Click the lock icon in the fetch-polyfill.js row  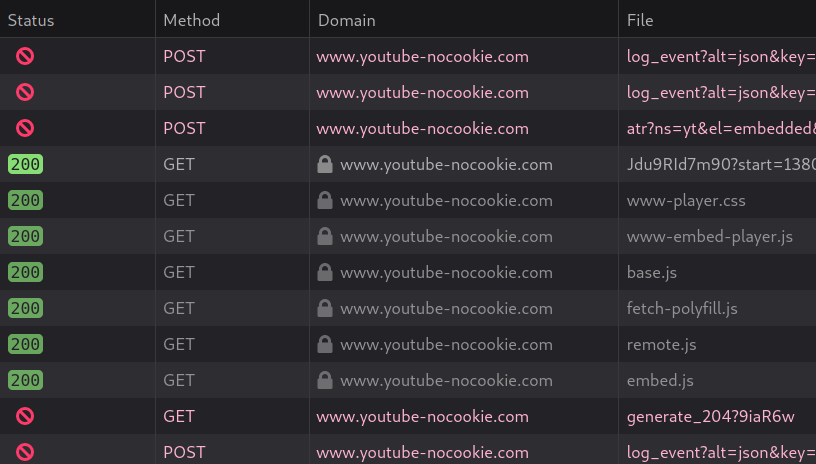tap(325, 308)
